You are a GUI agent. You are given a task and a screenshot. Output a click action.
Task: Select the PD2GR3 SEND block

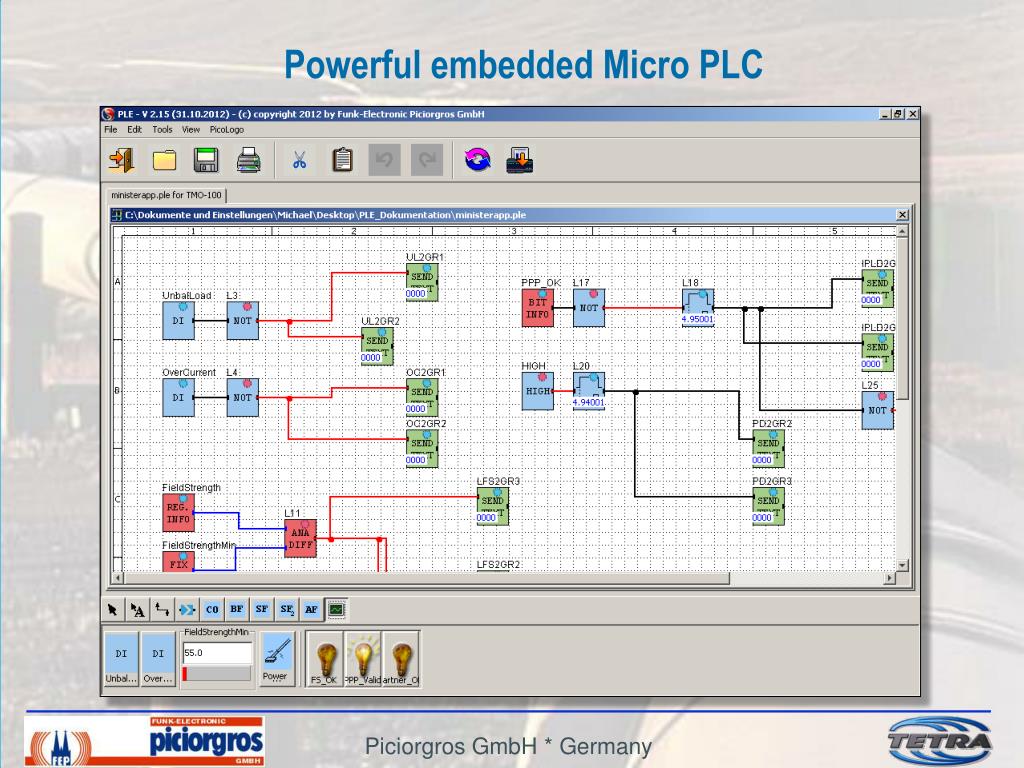pos(768,506)
